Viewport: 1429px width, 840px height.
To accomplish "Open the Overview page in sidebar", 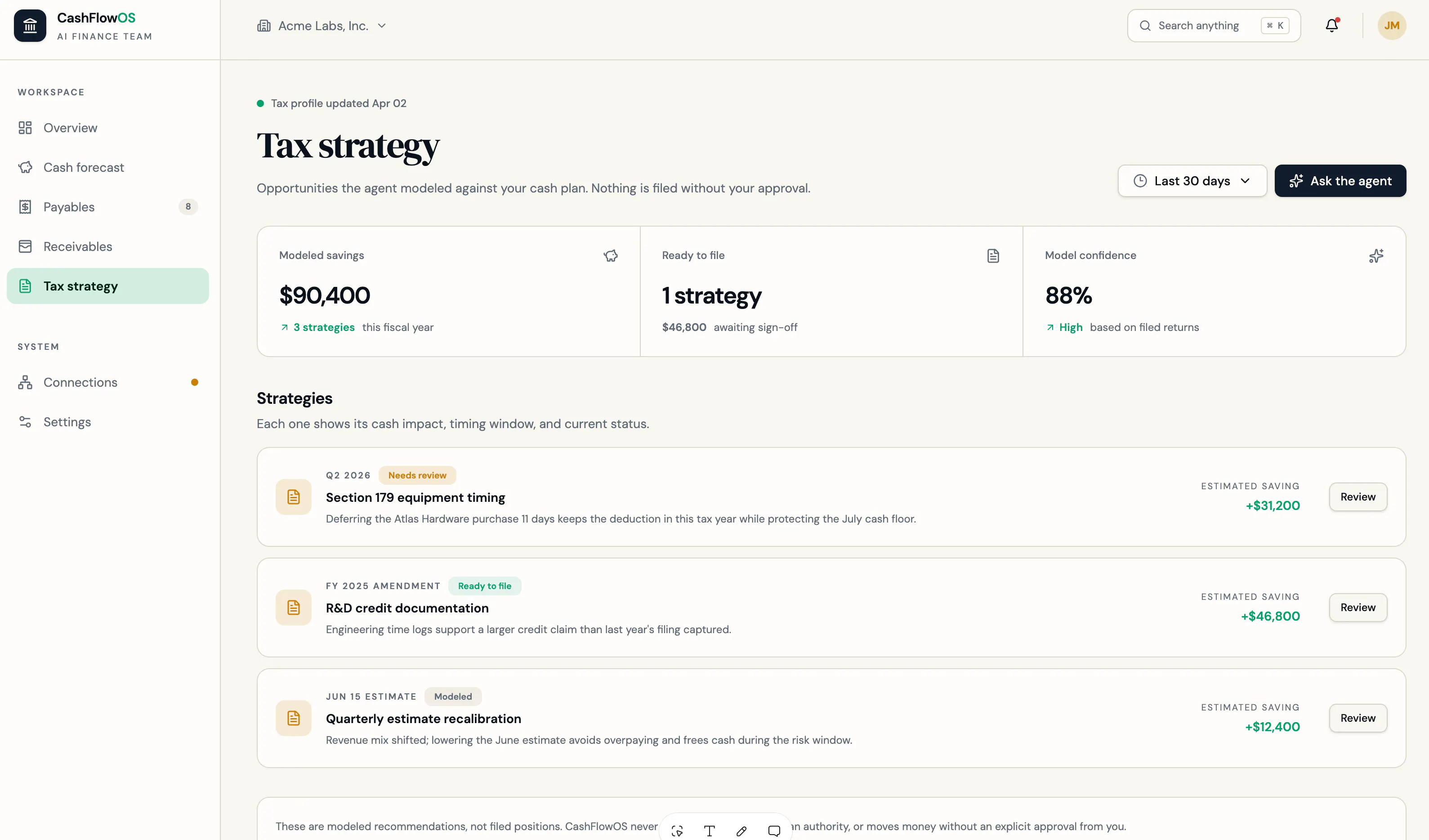I will tap(108, 128).
